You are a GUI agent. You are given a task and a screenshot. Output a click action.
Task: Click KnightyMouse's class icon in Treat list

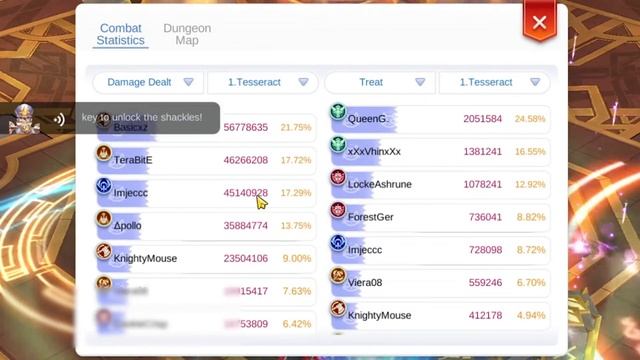(x=338, y=308)
